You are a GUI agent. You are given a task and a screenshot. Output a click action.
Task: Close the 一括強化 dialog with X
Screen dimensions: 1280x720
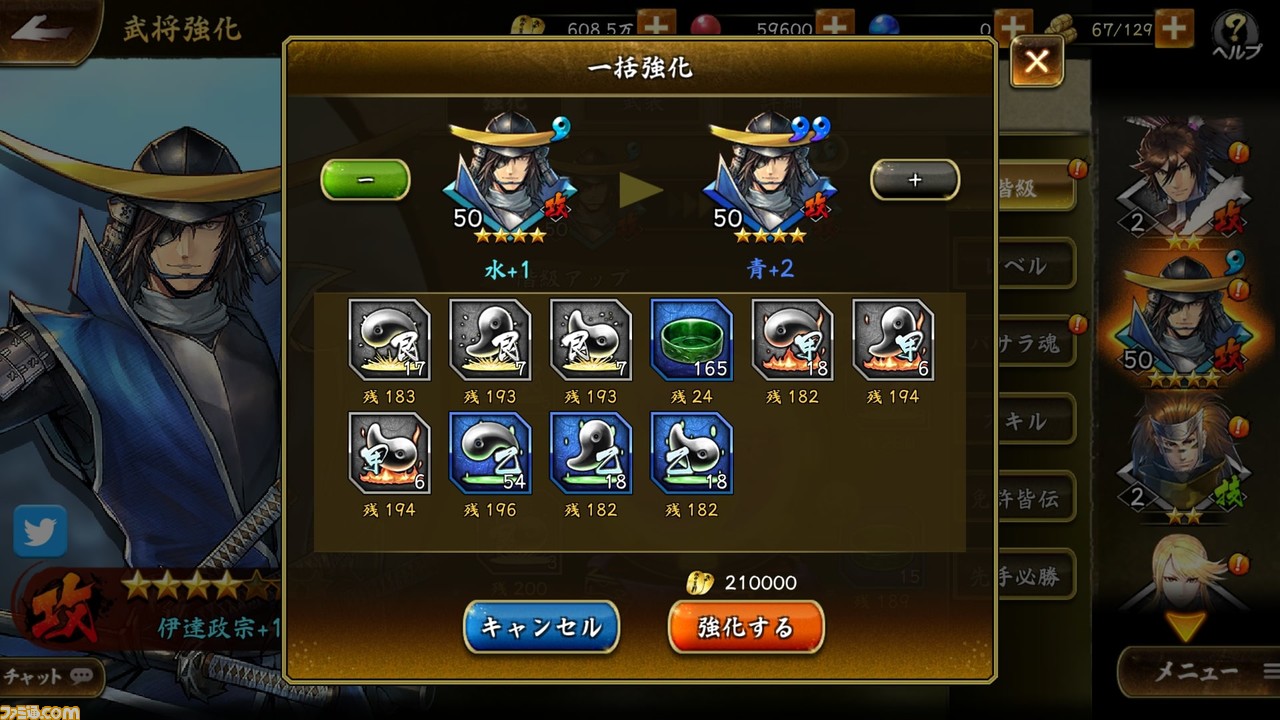[x=1036, y=62]
